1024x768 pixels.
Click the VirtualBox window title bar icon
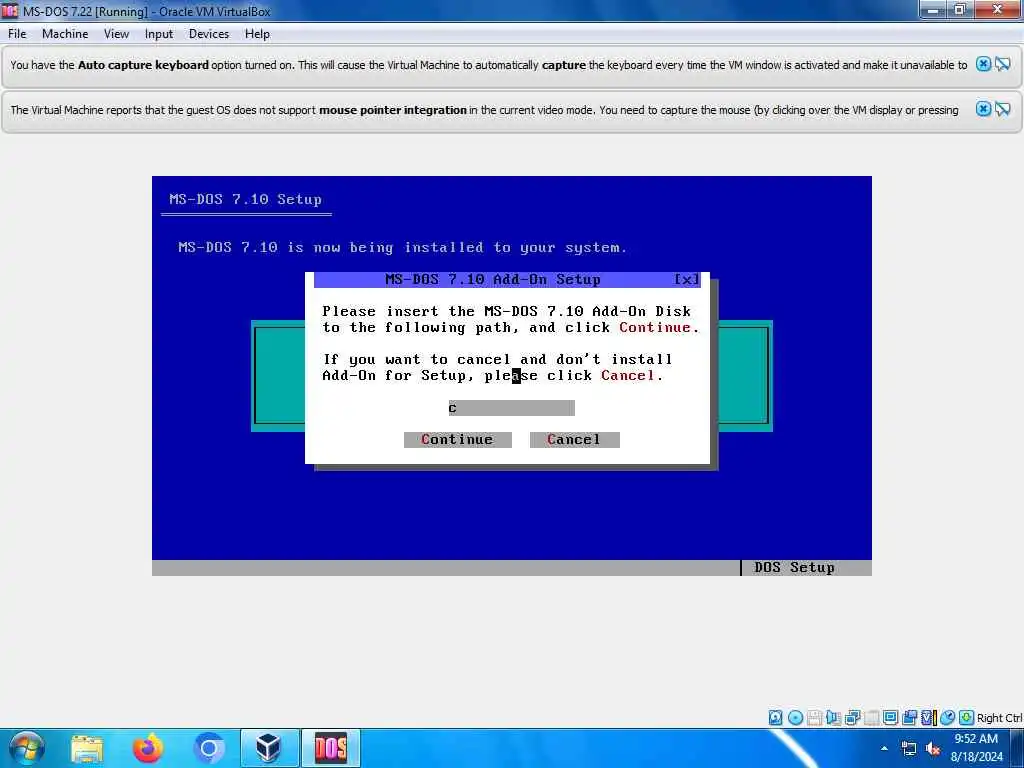tap(10, 10)
